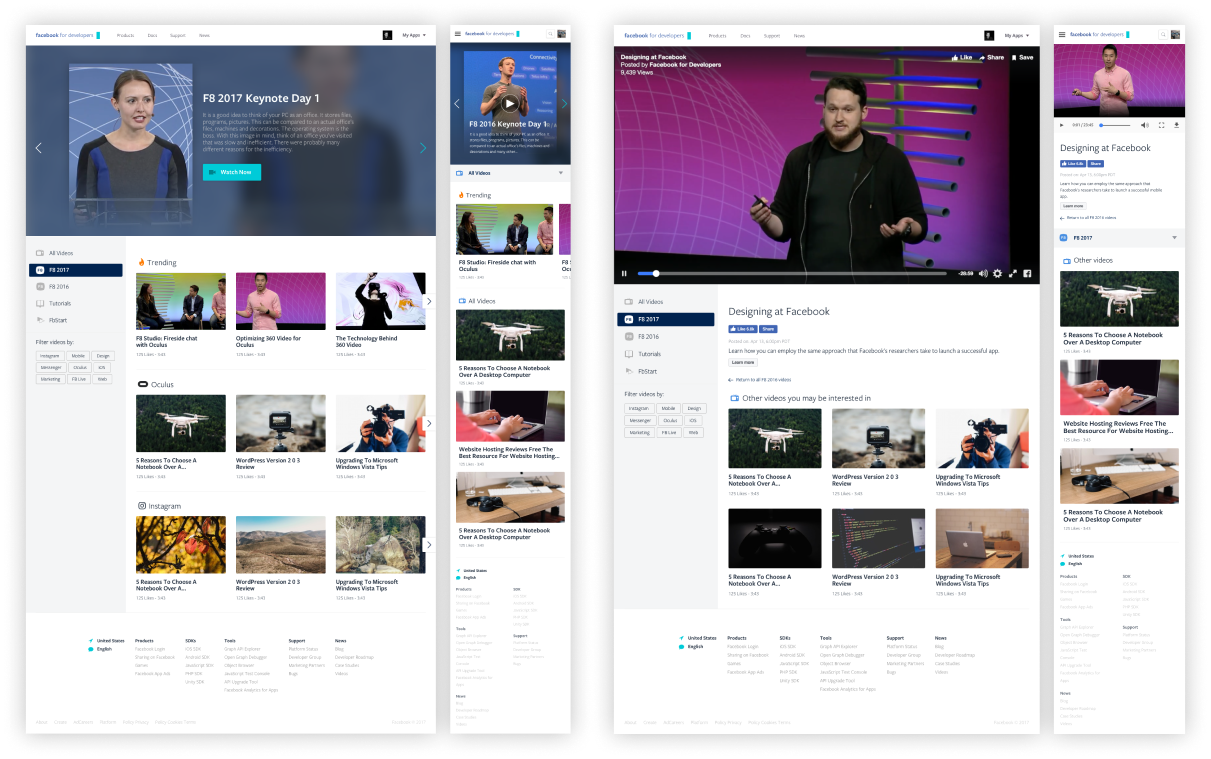Save the video via the overlay Save button
The image size is (1211, 759).
click(x=1022, y=58)
